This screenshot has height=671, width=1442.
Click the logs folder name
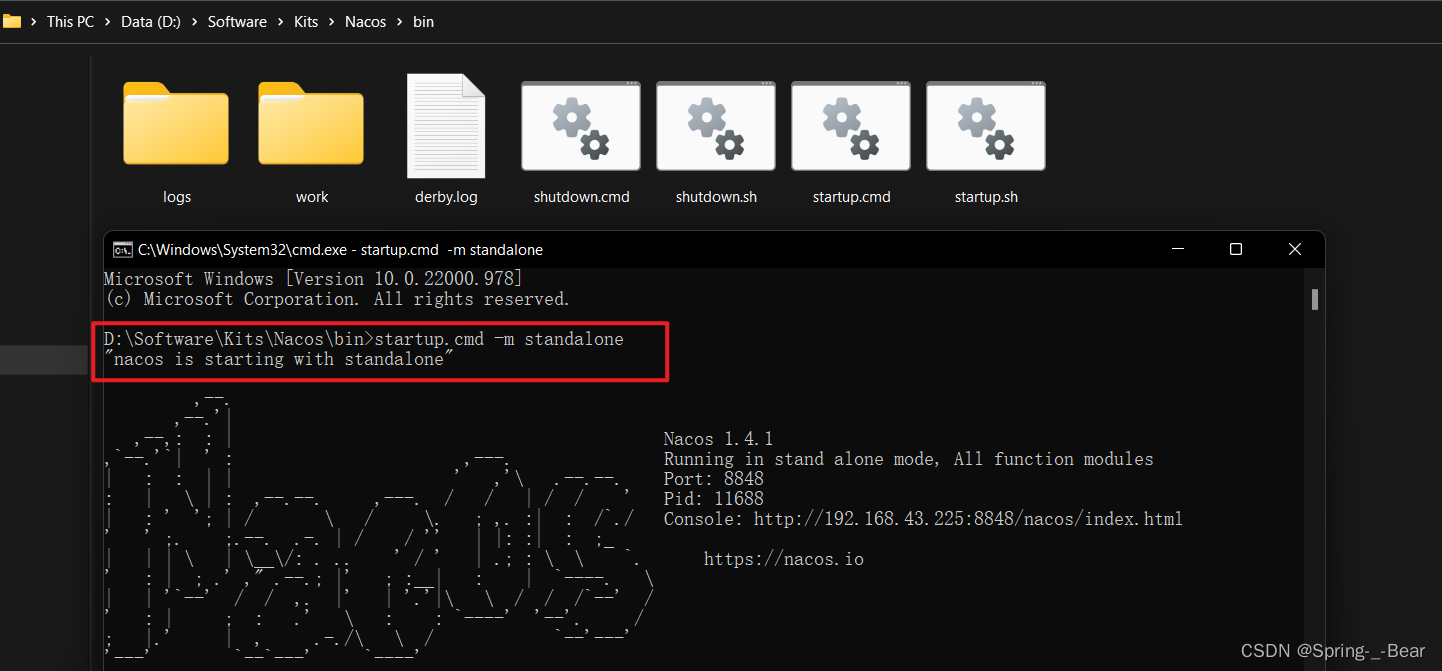click(x=177, y=197)
